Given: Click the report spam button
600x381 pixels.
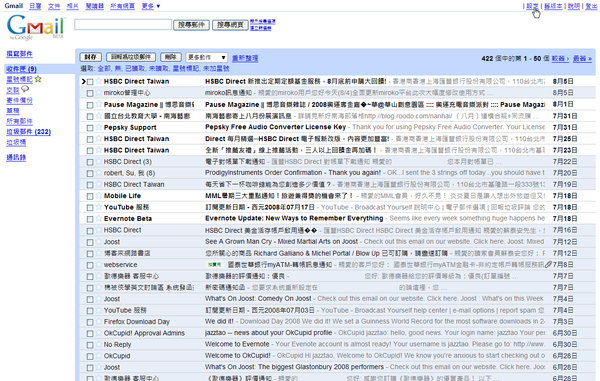Looking at the screenshot, I should [131, 57].
